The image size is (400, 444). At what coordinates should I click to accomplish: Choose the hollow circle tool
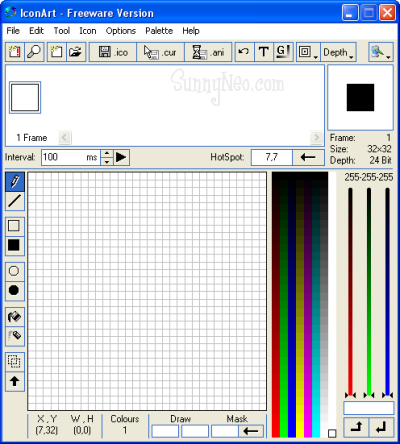coord(15,271)
